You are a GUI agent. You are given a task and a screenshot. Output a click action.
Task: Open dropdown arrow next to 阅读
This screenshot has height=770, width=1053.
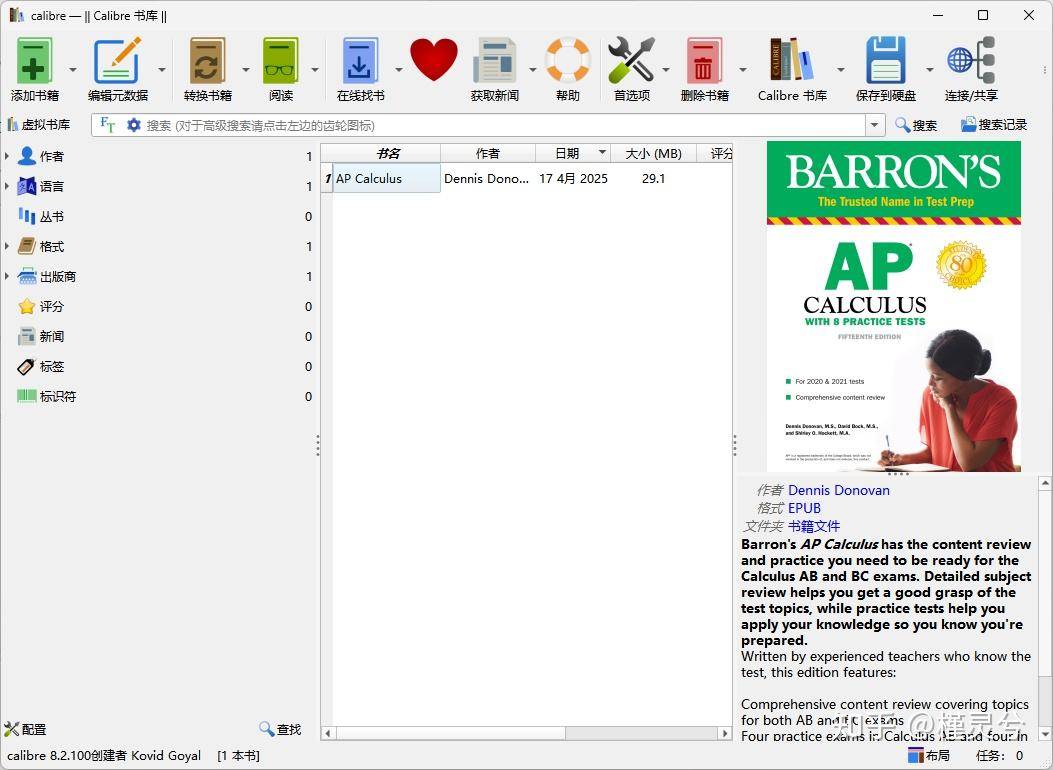pos(314,69)
